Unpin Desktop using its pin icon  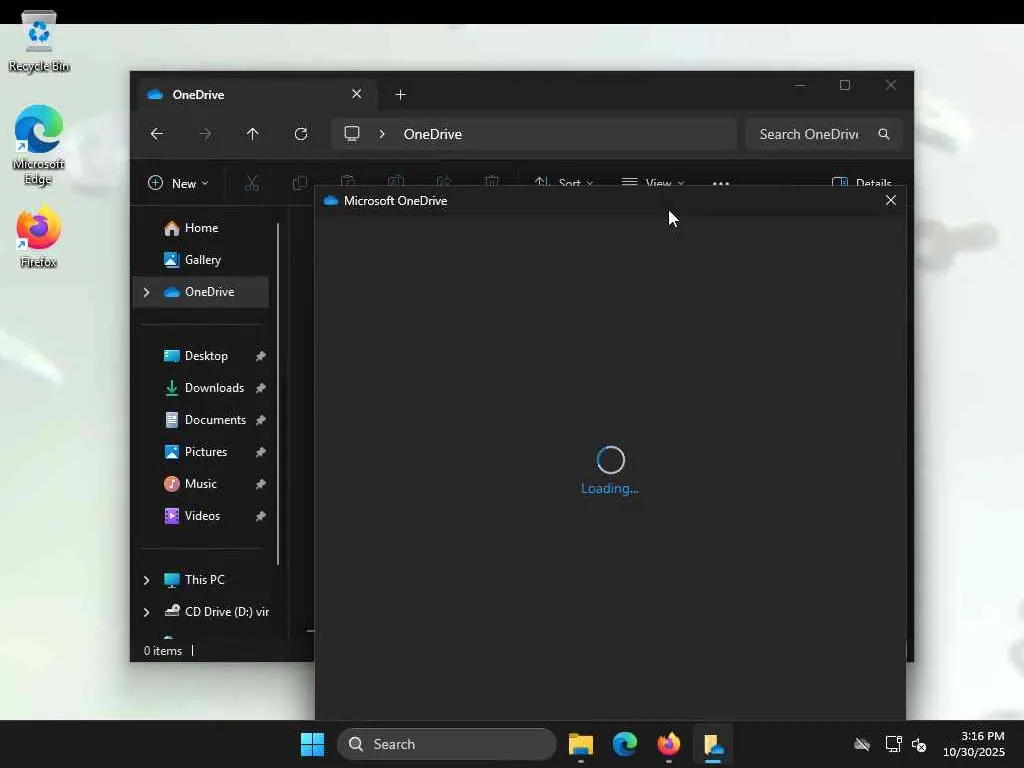(261, 356)
